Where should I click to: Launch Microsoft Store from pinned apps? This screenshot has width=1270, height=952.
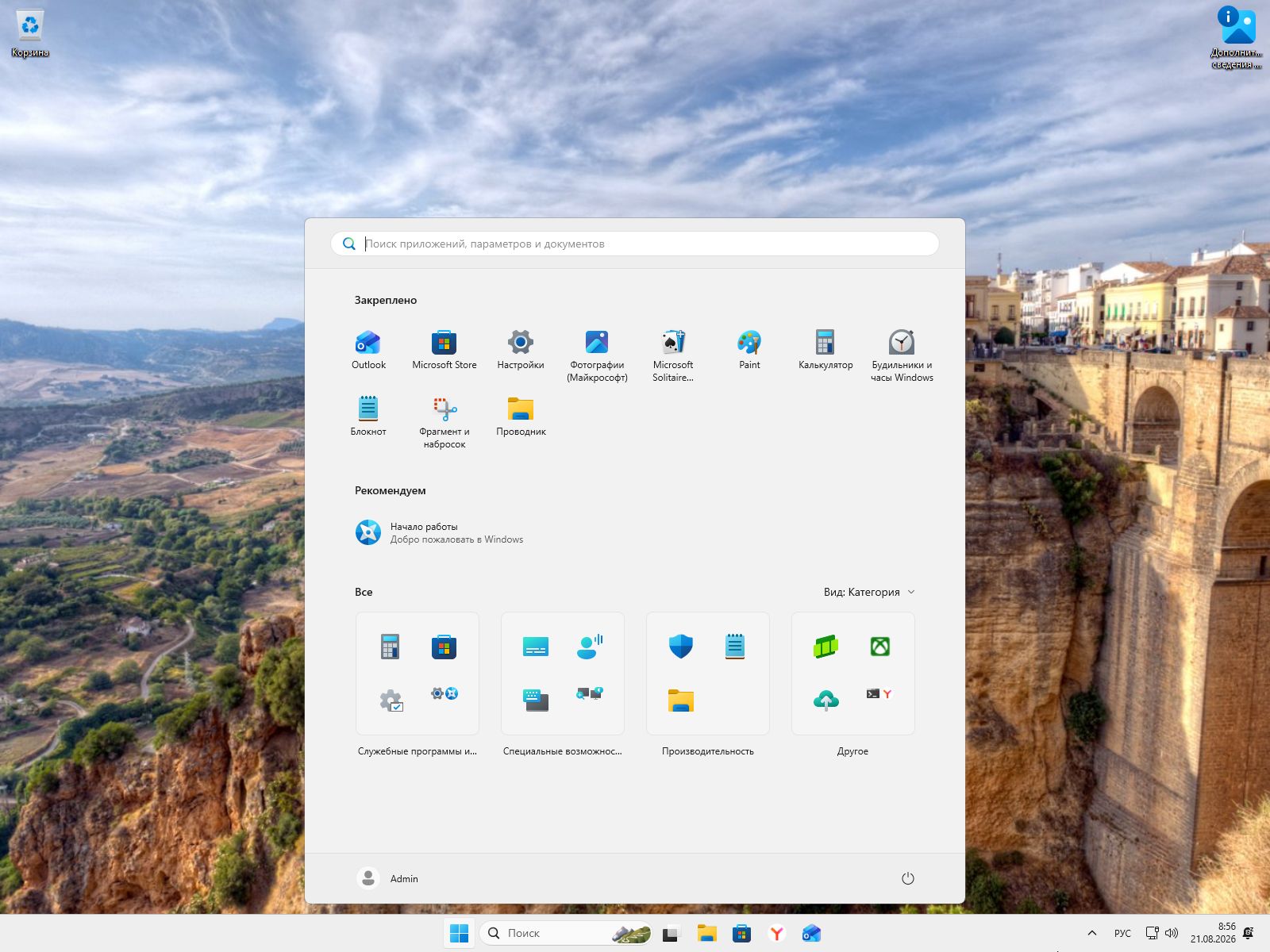click(444, 350)
